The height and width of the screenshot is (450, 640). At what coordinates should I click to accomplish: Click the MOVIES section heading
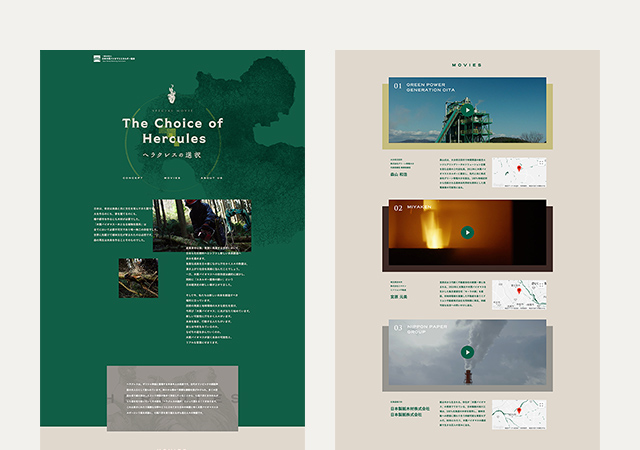pyautogui.click(x=467, y=65)
